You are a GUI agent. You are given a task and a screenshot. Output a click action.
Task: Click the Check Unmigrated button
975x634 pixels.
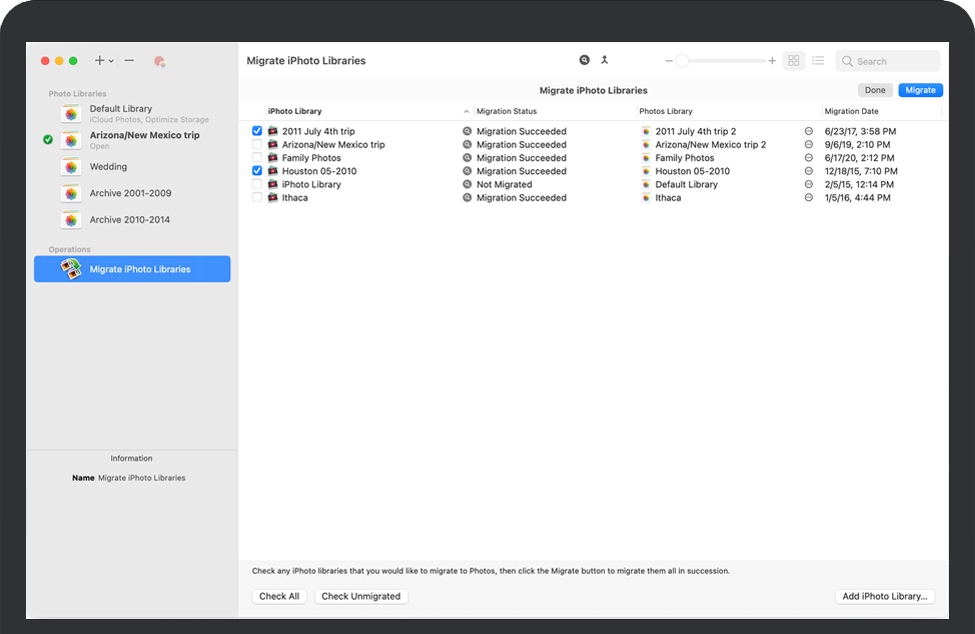click(x=361, y=596)
